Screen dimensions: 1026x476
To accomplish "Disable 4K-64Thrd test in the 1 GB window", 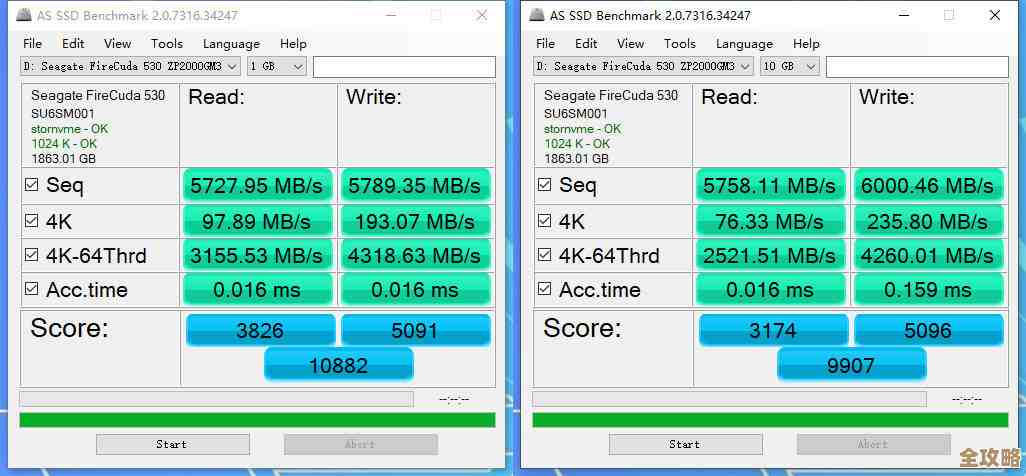I will (x=32, y=255).
